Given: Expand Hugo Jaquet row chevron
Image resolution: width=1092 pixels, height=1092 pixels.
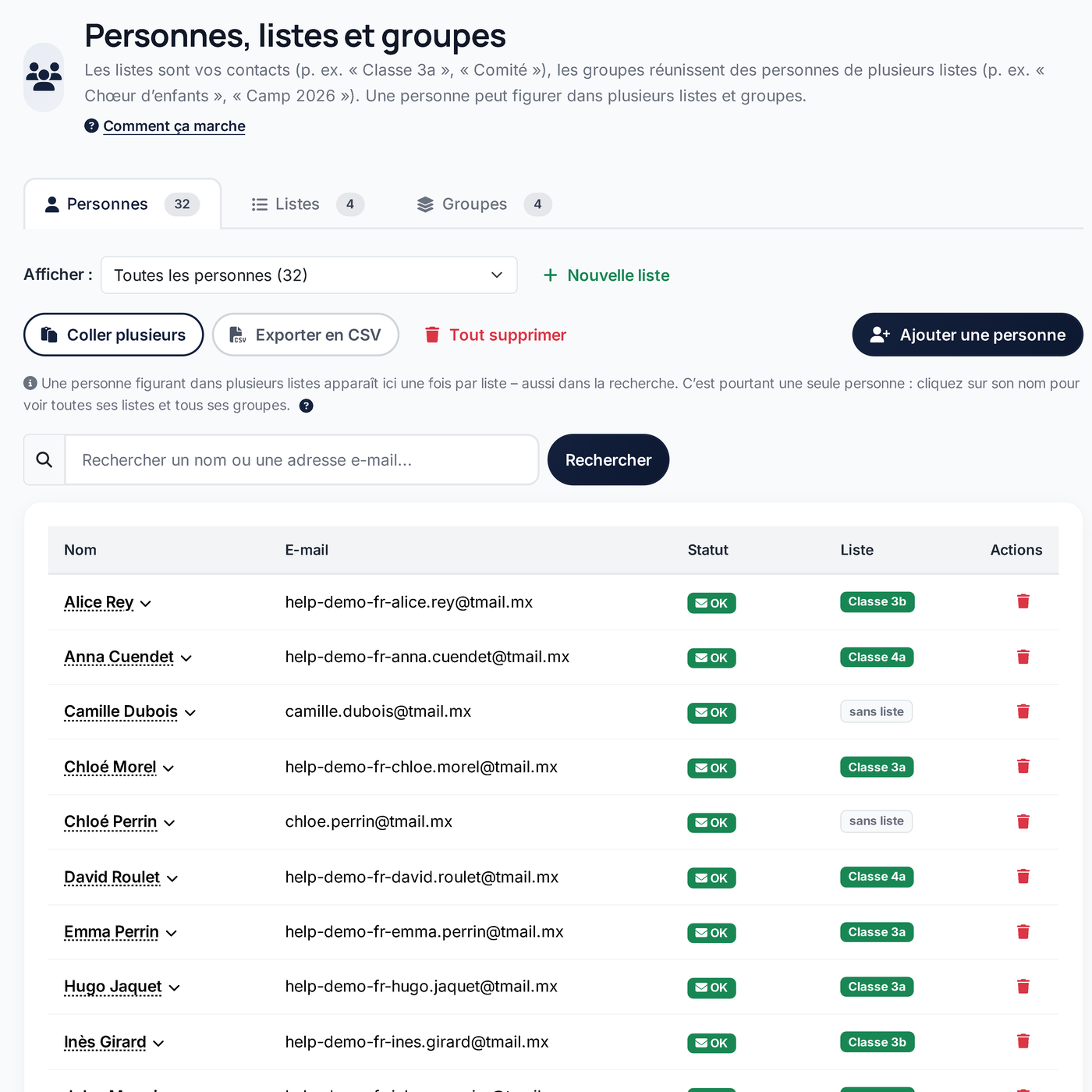Looking at the screenshot, I should pos(174,988).
